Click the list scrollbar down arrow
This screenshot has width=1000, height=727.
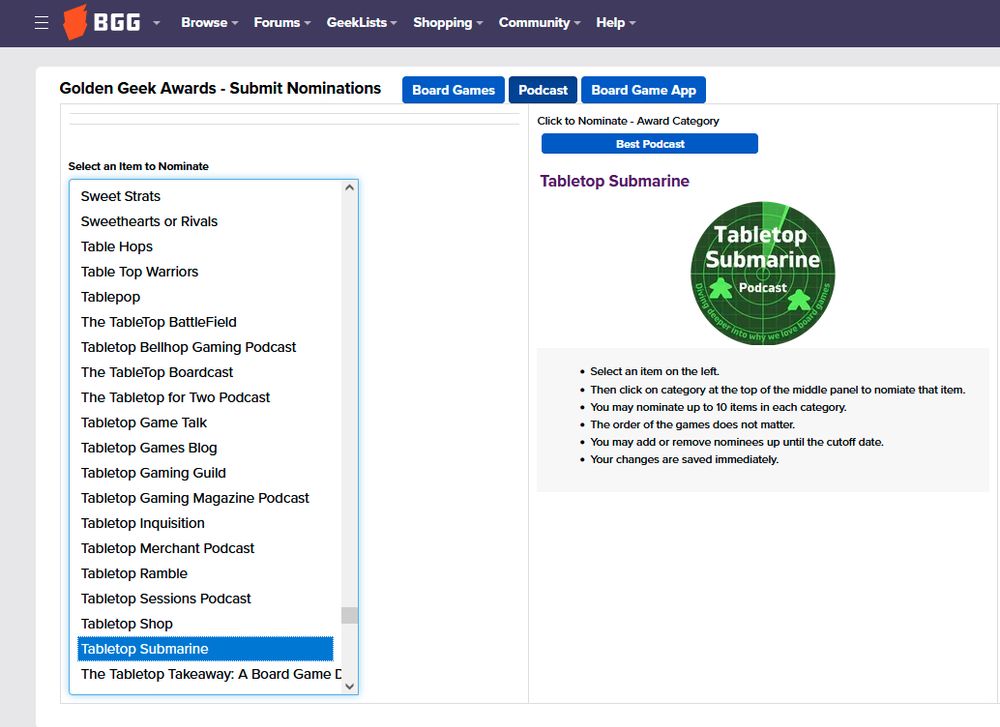pos(349,686)
